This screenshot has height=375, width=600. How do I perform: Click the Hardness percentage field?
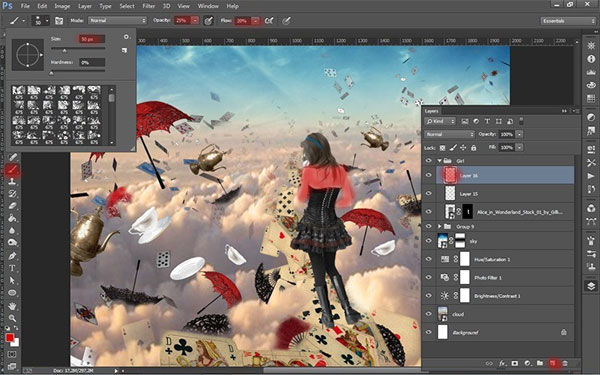tap(92, 62)
